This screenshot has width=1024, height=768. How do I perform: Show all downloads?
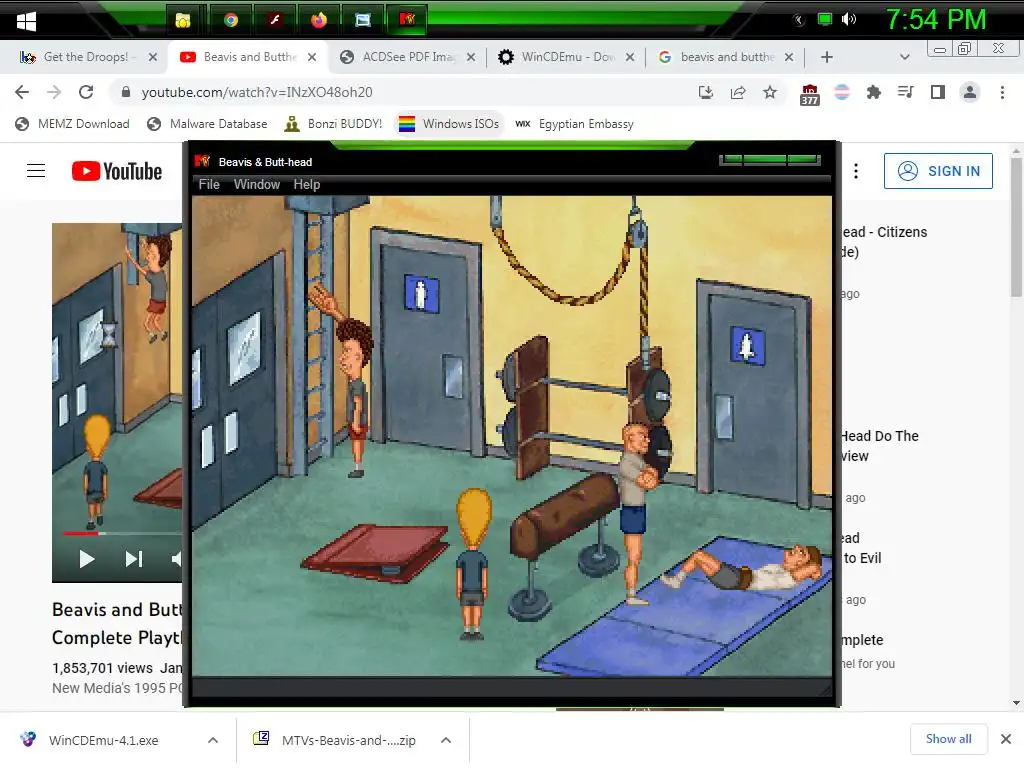point(948,739)
